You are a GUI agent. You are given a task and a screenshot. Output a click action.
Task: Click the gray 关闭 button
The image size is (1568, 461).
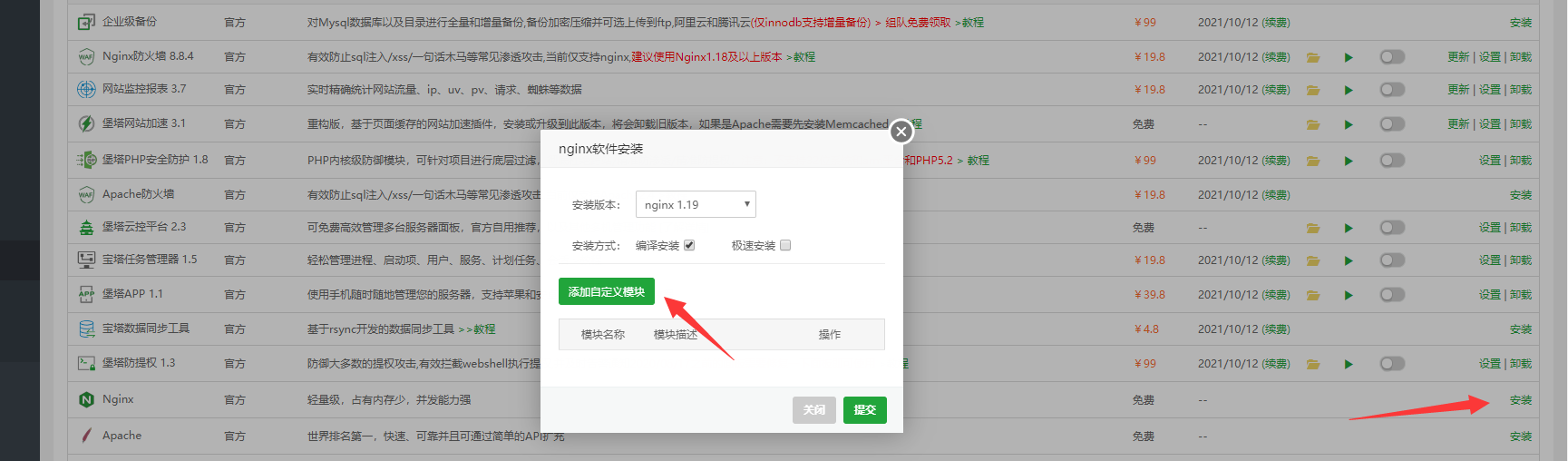tap(813, 410)
